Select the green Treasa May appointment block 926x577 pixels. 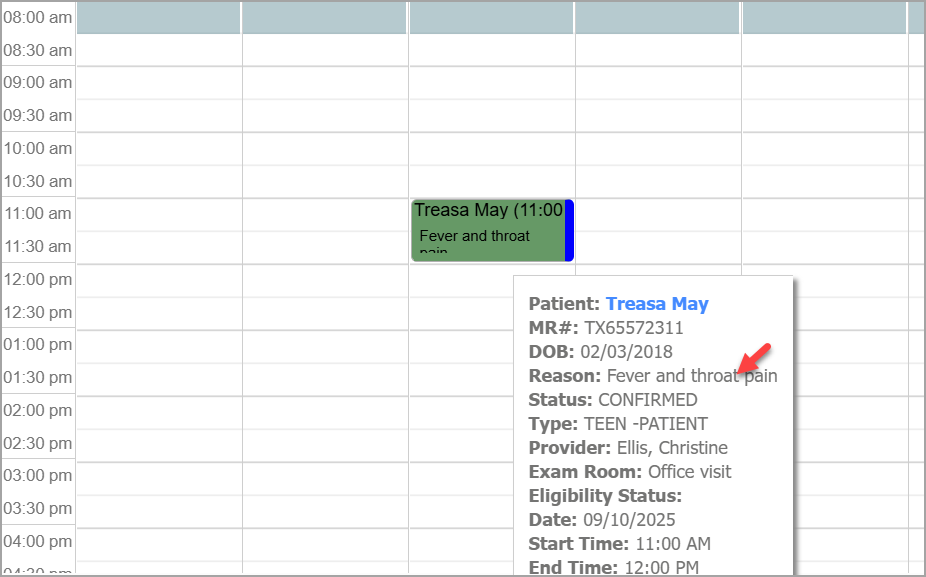488,229
